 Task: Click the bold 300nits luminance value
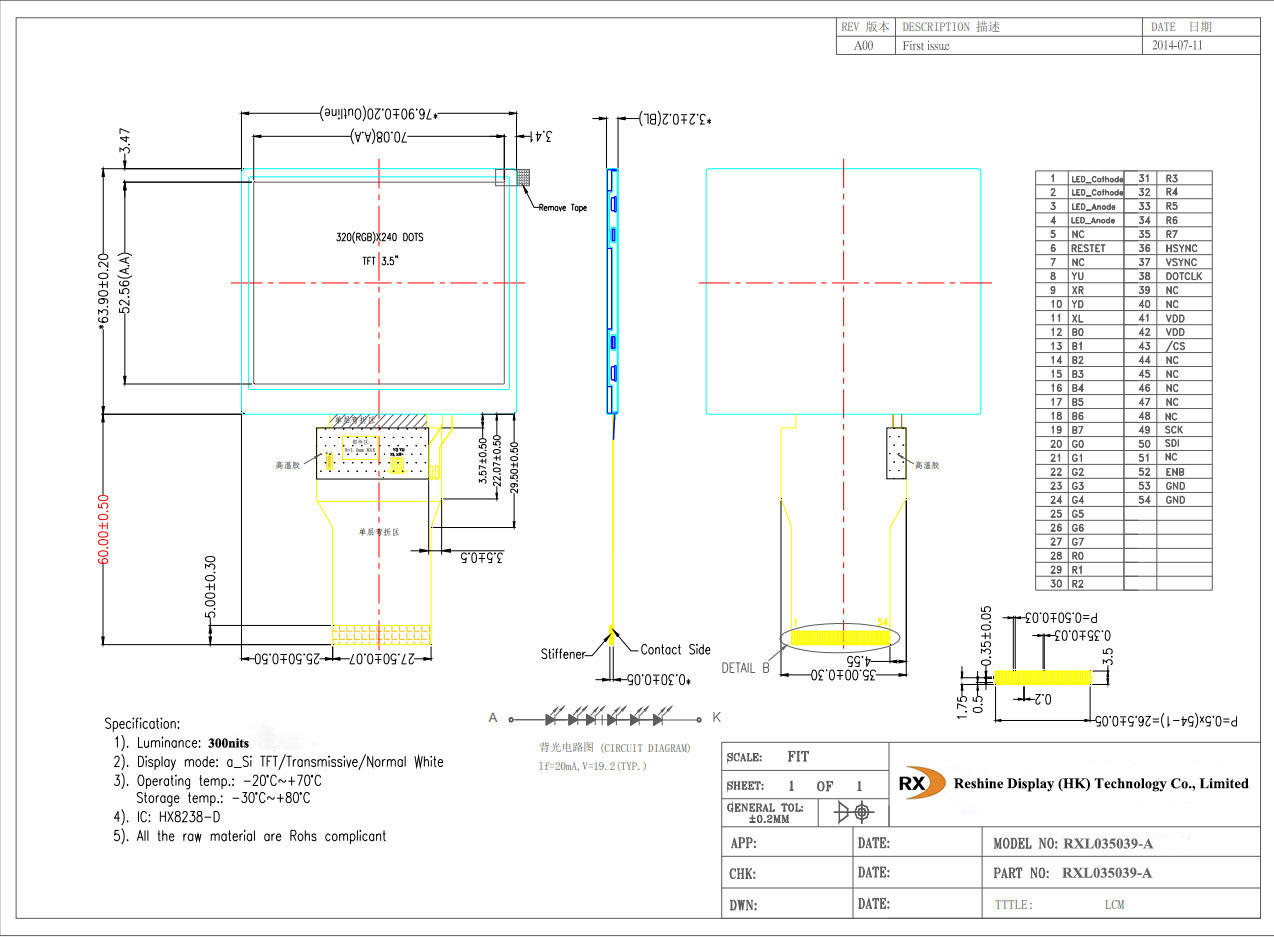[x=228, y=743]
